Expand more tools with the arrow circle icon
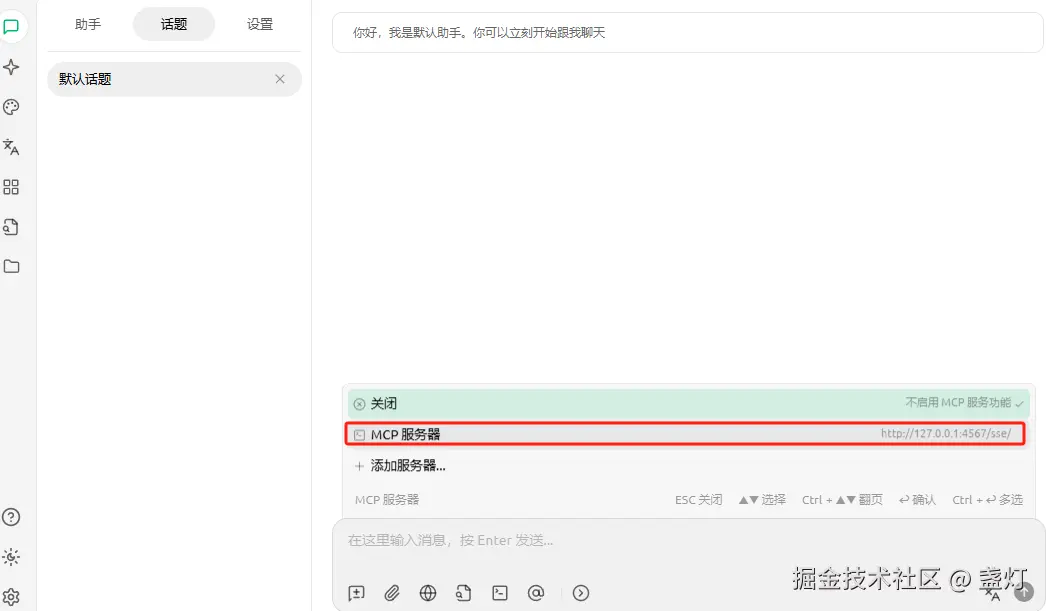The width and height of the screenshot is (1046, 611). 581,593
